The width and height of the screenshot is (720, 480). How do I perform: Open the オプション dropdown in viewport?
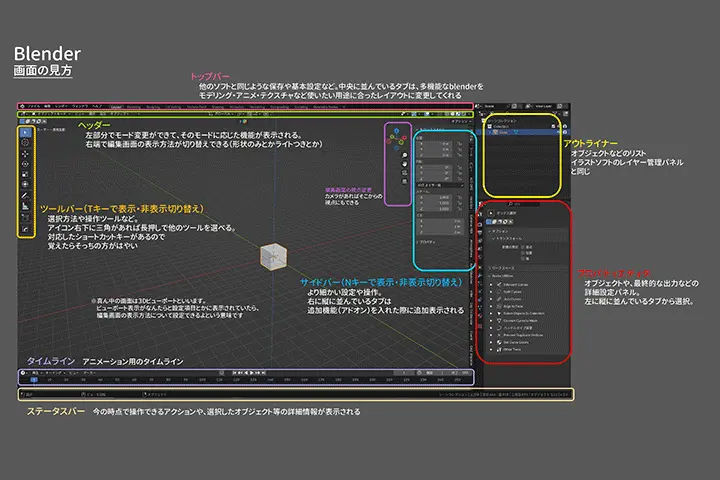(x=461, y=121)
